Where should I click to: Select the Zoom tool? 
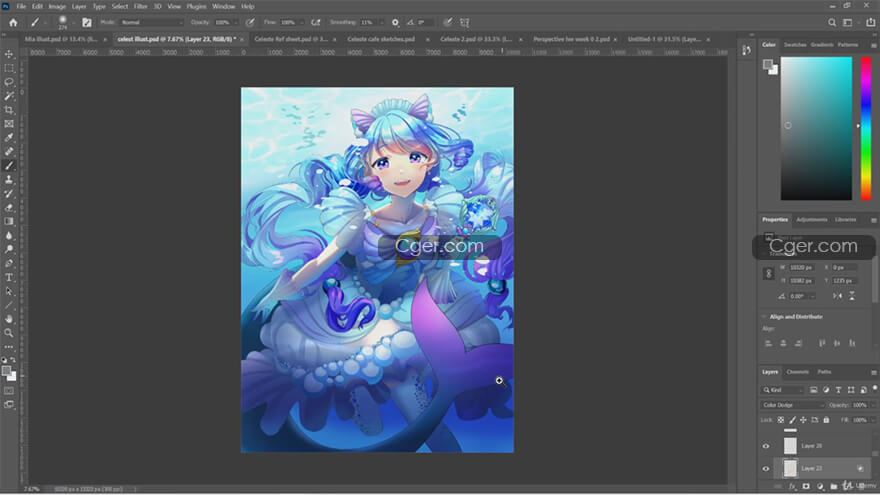(9, 333)
